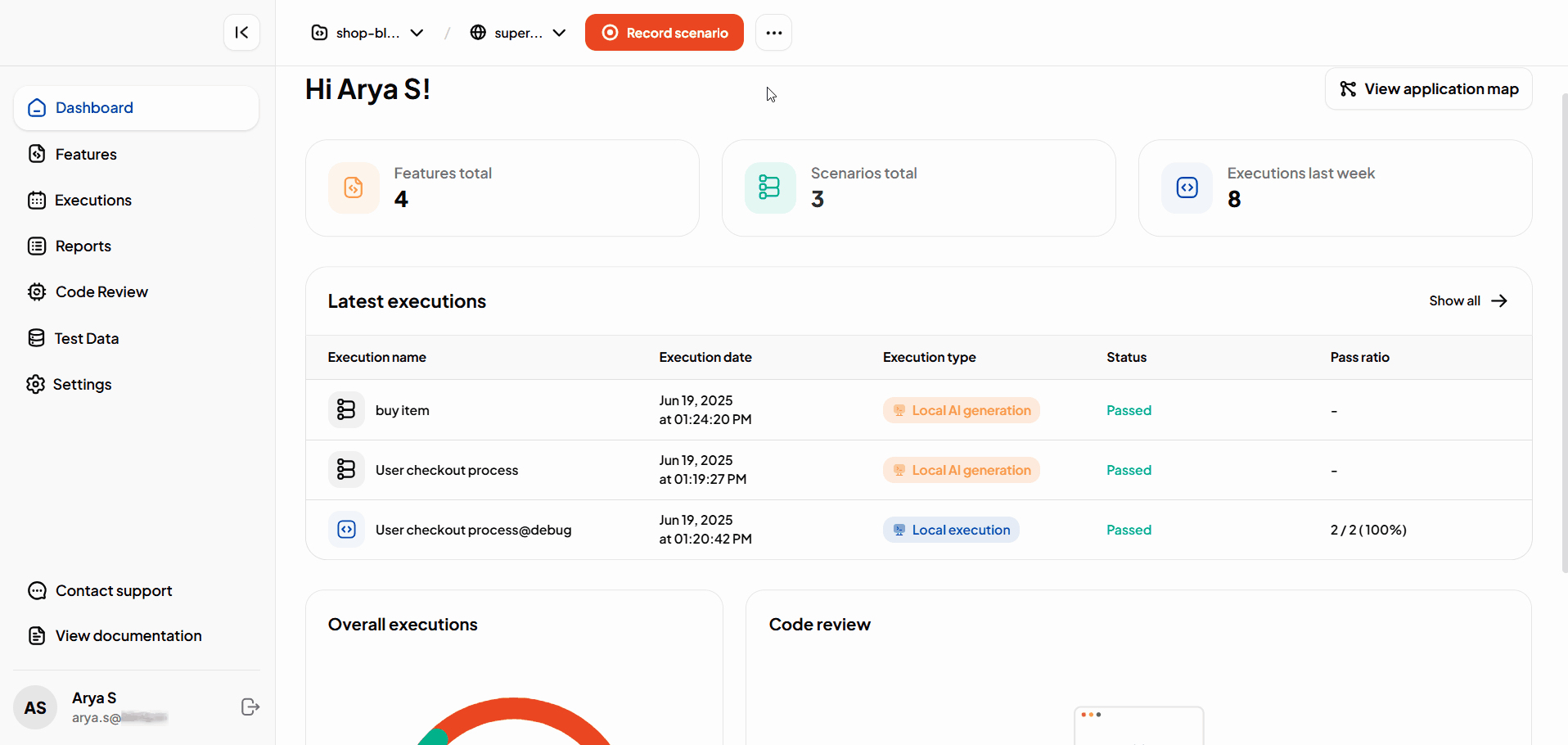Click the Features total card icon
Image resolution: width=1568 pixels, height=745 pixels.
354,188
